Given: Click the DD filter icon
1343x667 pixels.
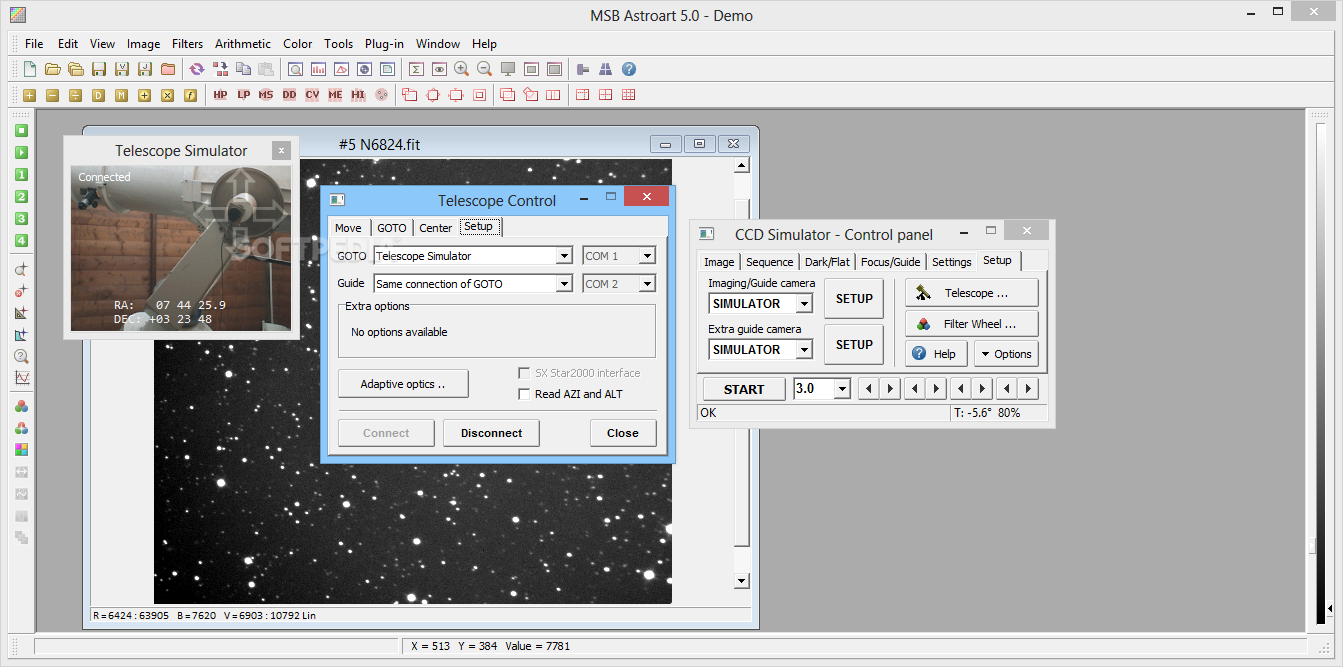Looking at the screenshot, I should pyautogui.click(x=289, y=95).
